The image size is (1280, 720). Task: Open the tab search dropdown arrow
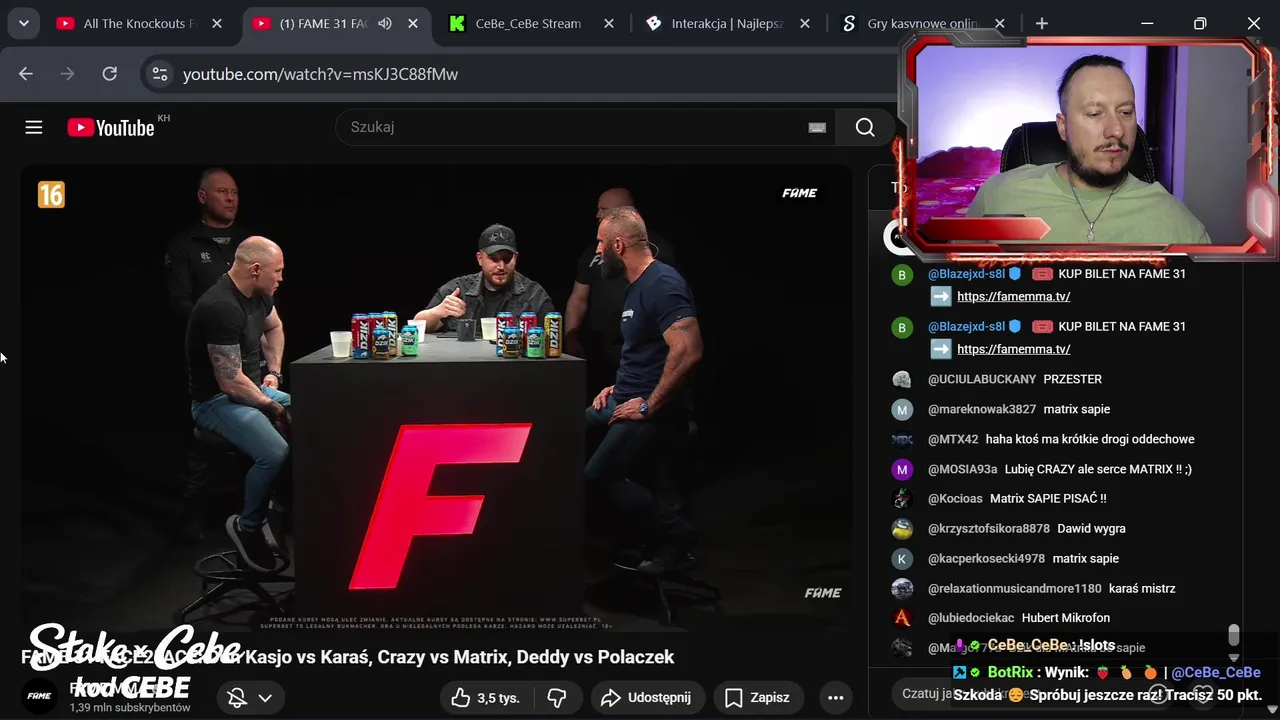click(x=23, y=23)
